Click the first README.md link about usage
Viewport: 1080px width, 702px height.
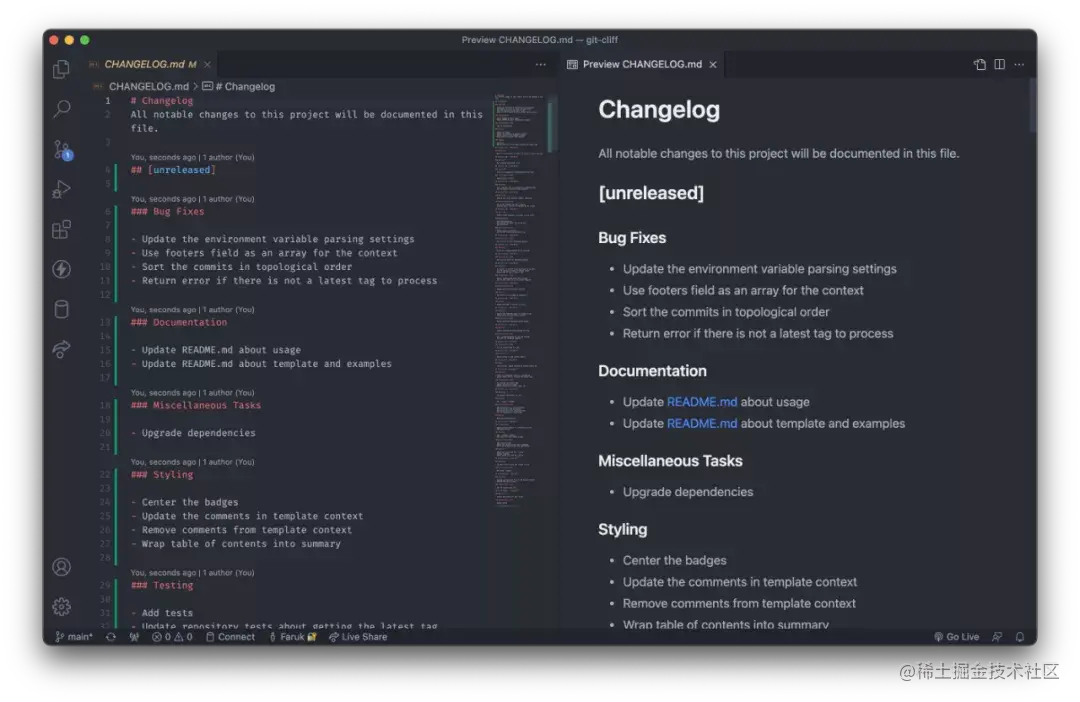pyautogui.click(x=702, y=402)
